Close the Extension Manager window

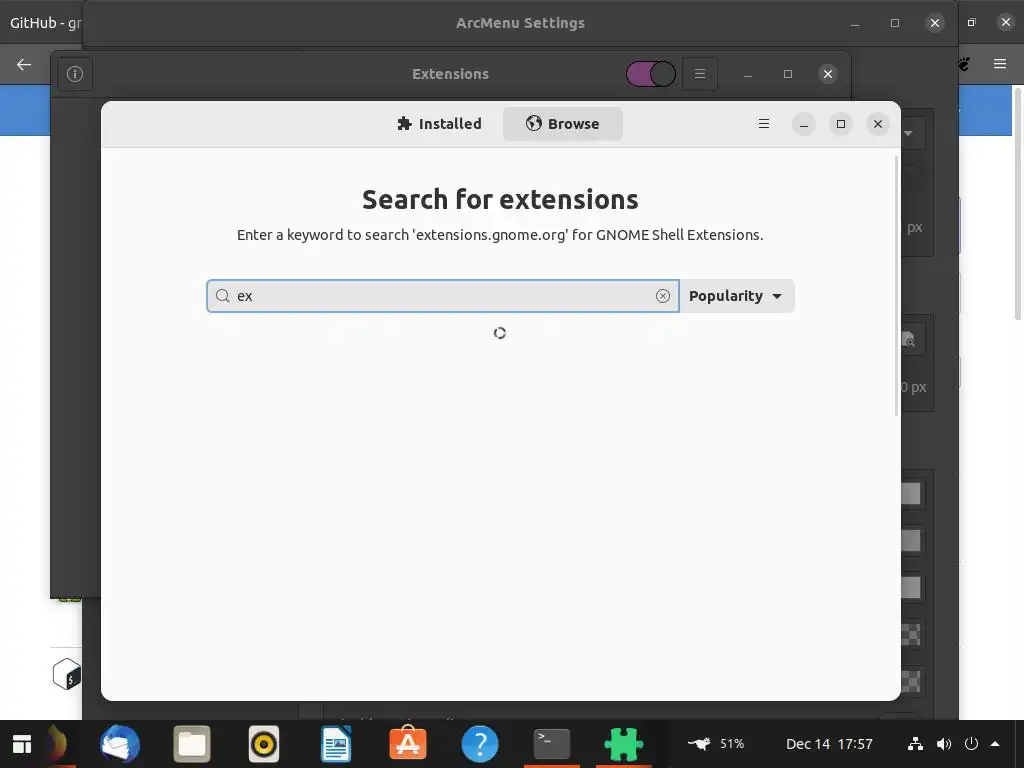pos(878,124)
